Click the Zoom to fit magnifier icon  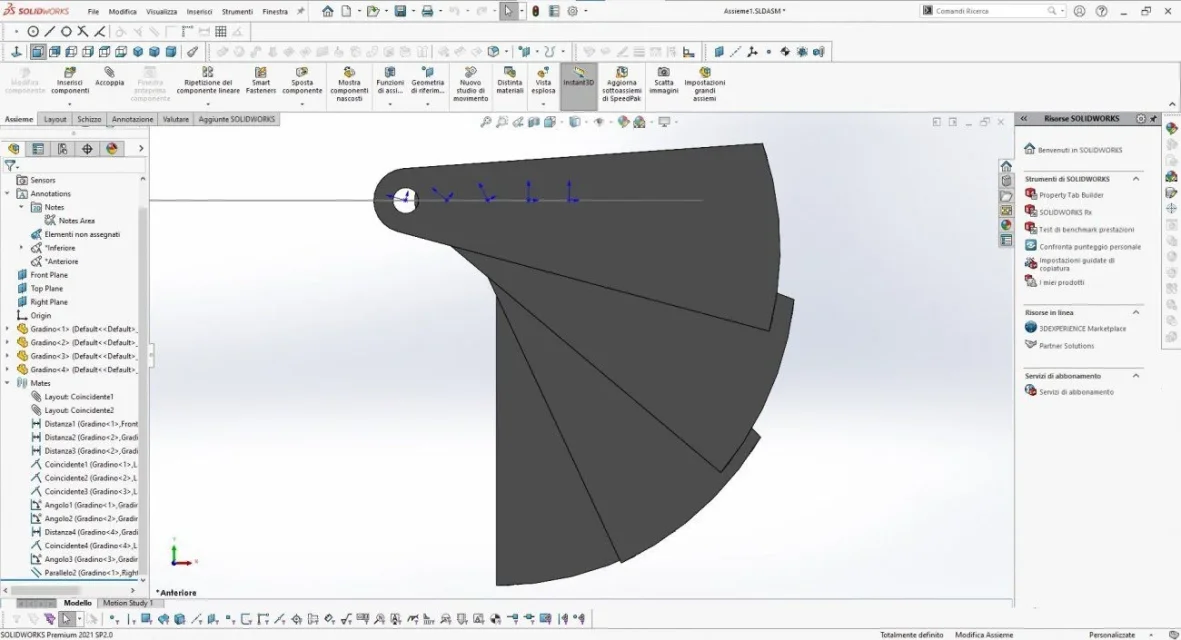(x=486, y=122)
